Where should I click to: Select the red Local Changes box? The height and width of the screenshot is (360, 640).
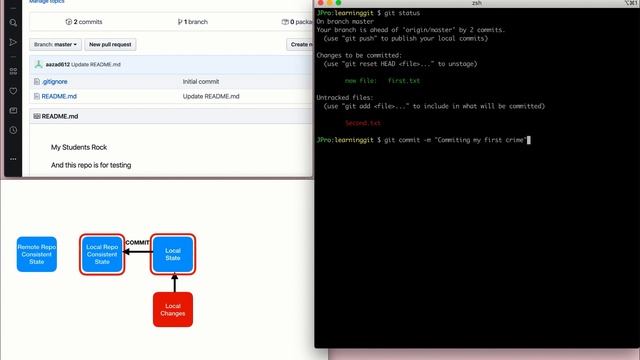click(173, 309)
